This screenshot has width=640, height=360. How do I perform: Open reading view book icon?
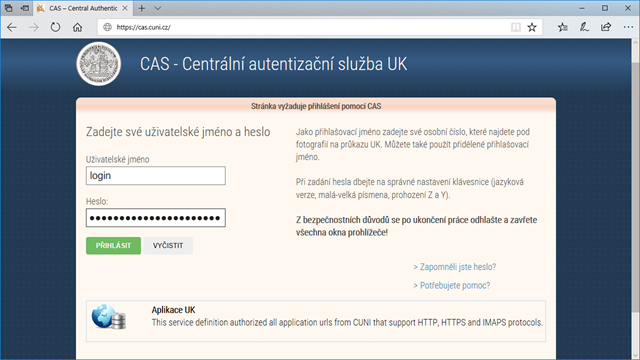pyautogui.click(x=516, y=27)
